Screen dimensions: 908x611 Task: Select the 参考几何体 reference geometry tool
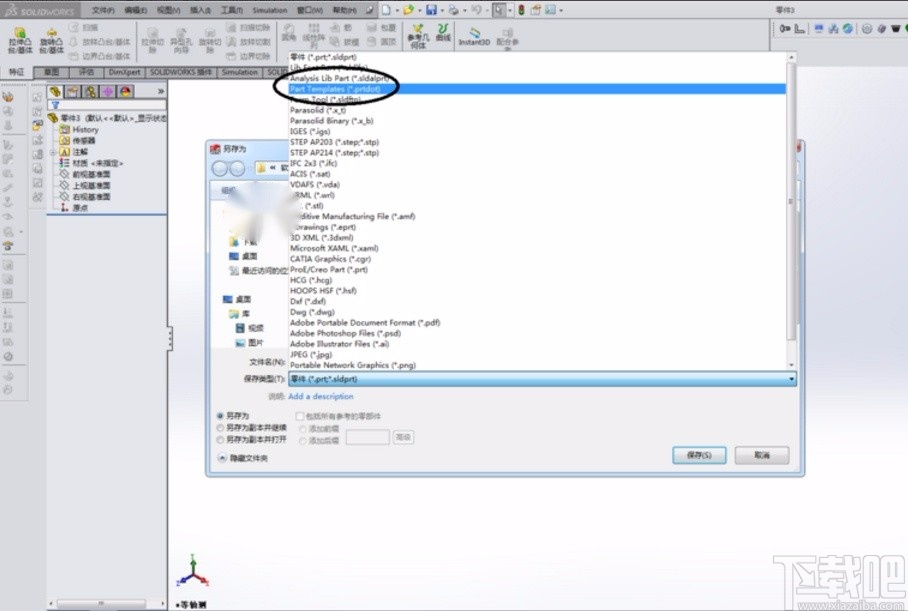pos(418,36)
